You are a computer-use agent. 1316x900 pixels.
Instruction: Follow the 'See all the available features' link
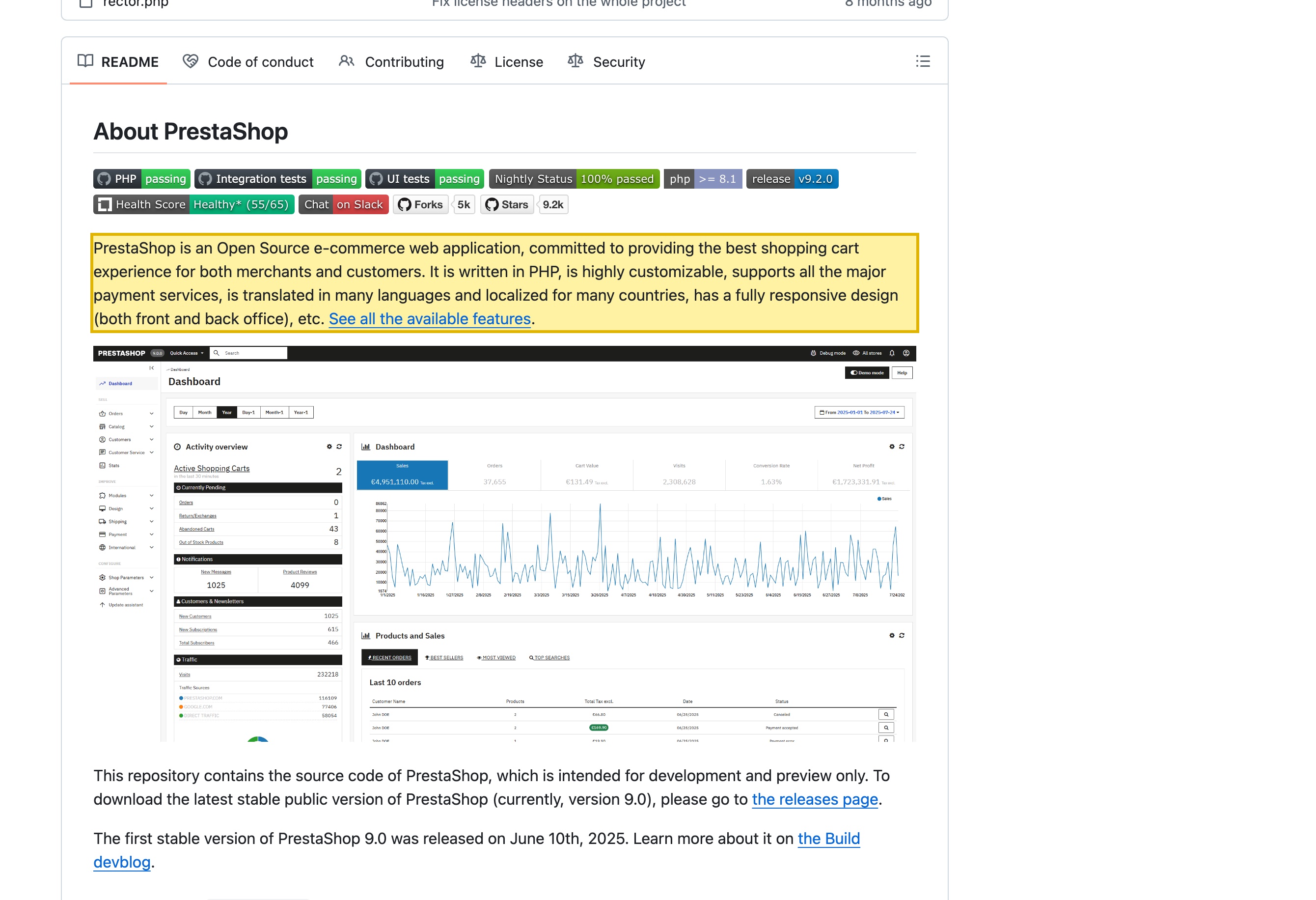click(x=430, y=319)
